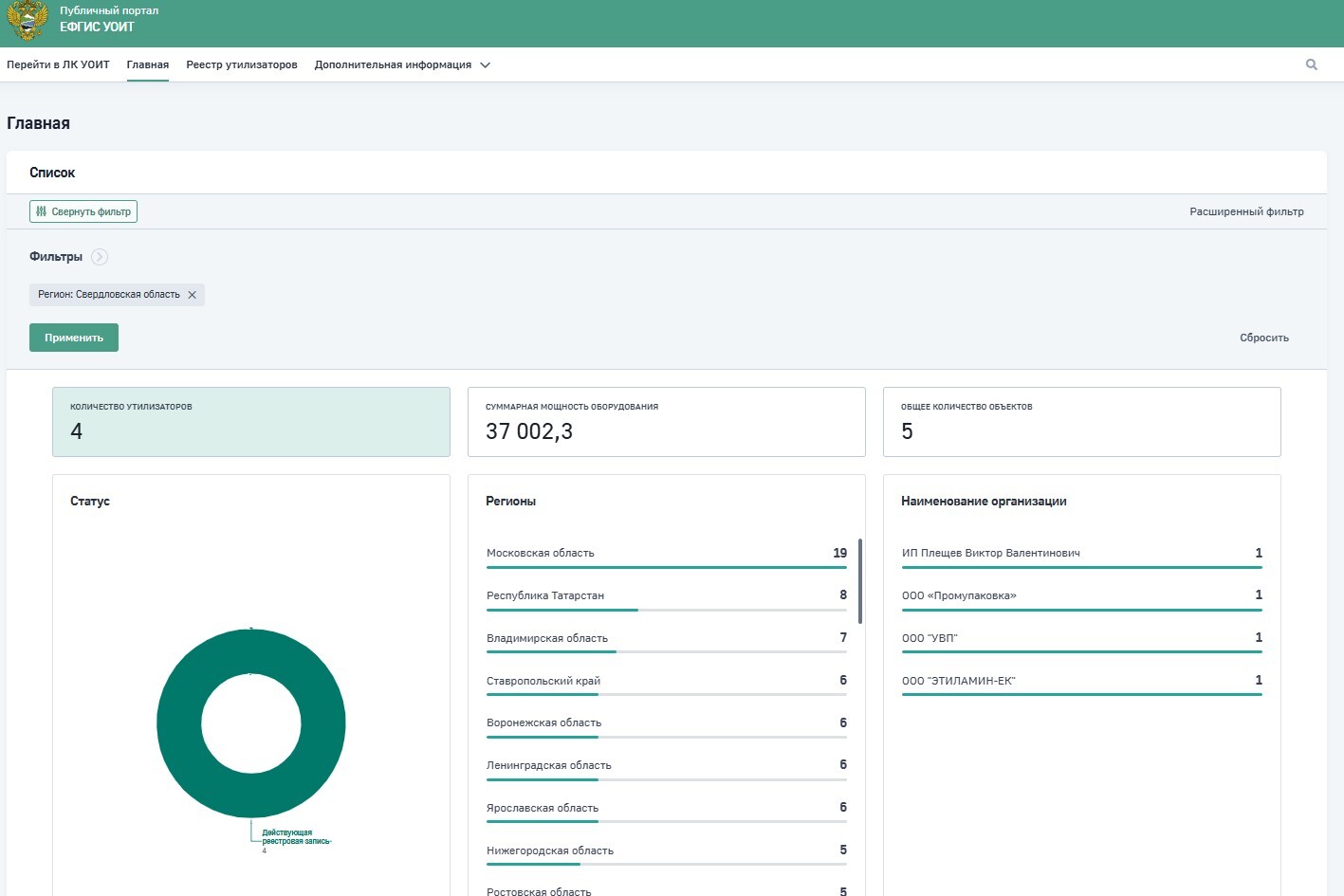Select ООО "УВП" organization row

click(x=1082, y=640)
